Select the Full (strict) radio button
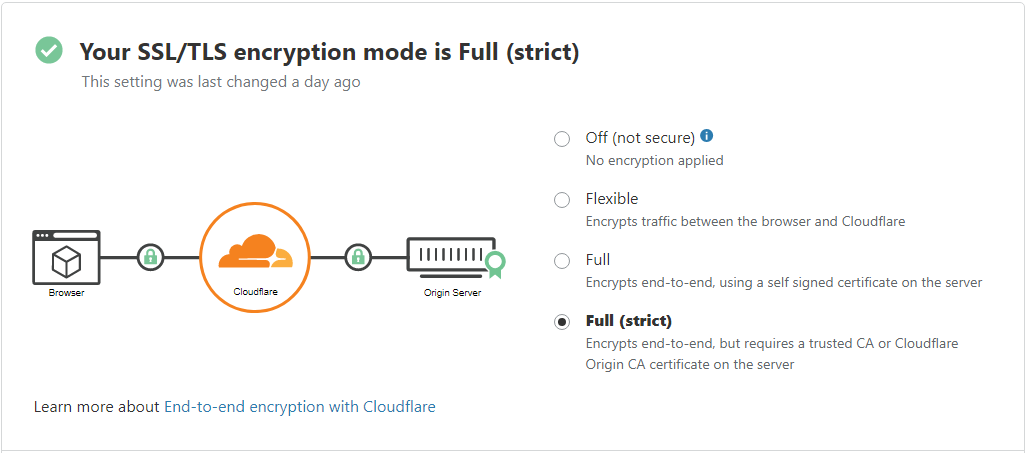The width and height of the screenshot is (1028, 453). click(x=562, y=322)
